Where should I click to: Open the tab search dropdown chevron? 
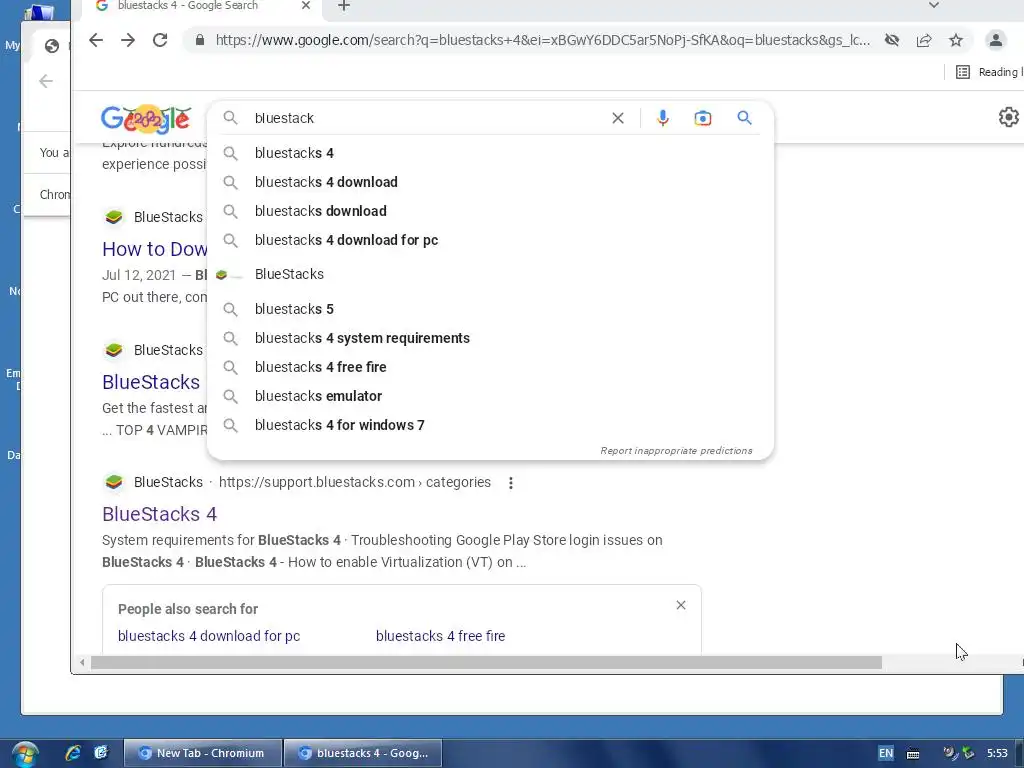point(934,5)
